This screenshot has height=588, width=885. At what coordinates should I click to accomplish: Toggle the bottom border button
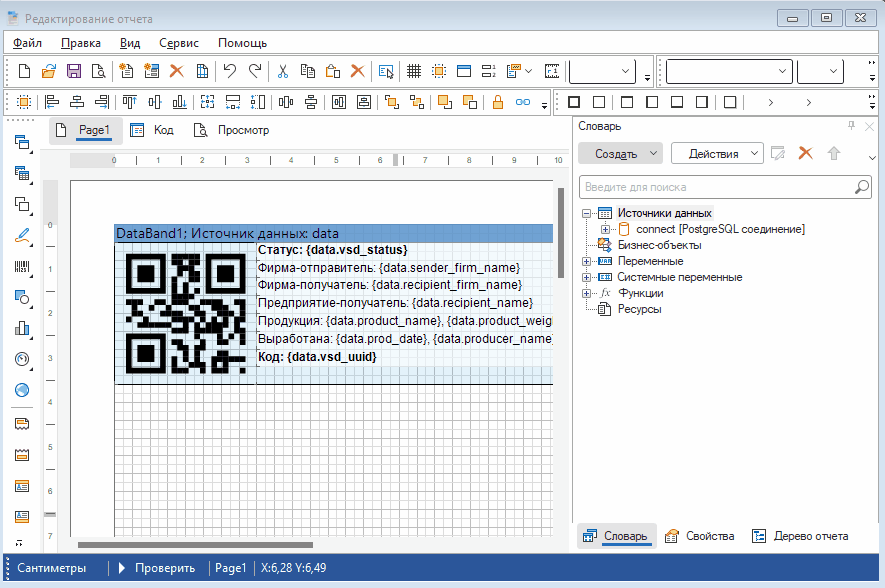[x=677, y=102]
